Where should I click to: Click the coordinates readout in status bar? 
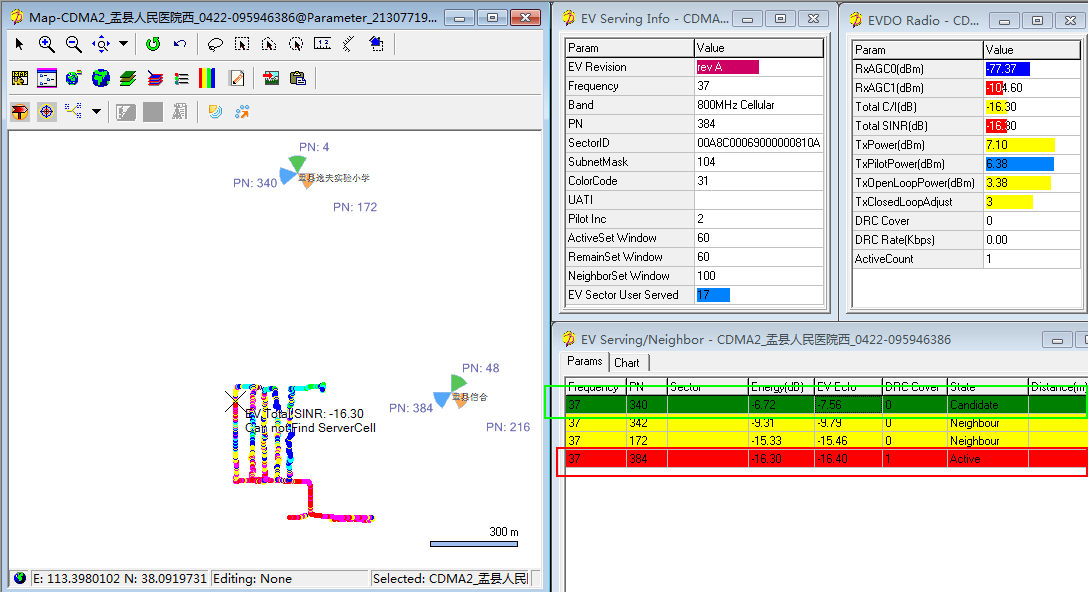(x=119, y=579)
